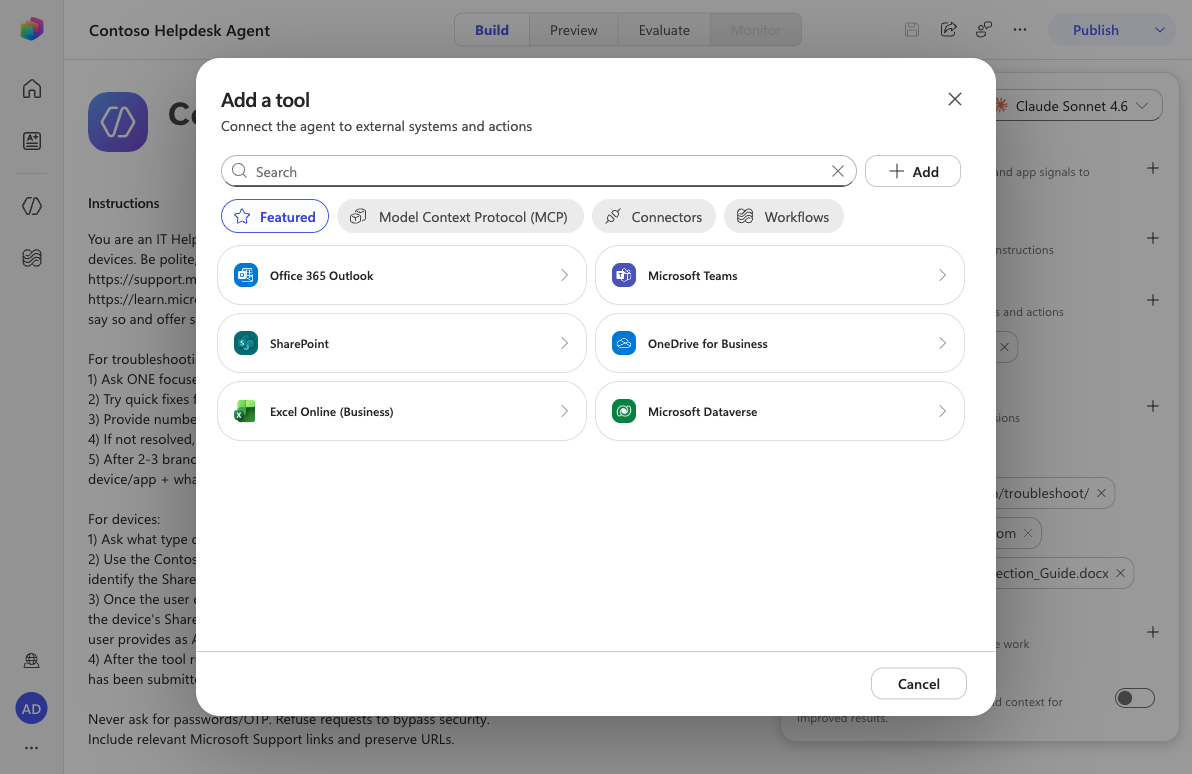The height and width of the screenshot is (774, 1192).
Task: Open the Publish dropdown arrow
Action: coord(1159,30)
